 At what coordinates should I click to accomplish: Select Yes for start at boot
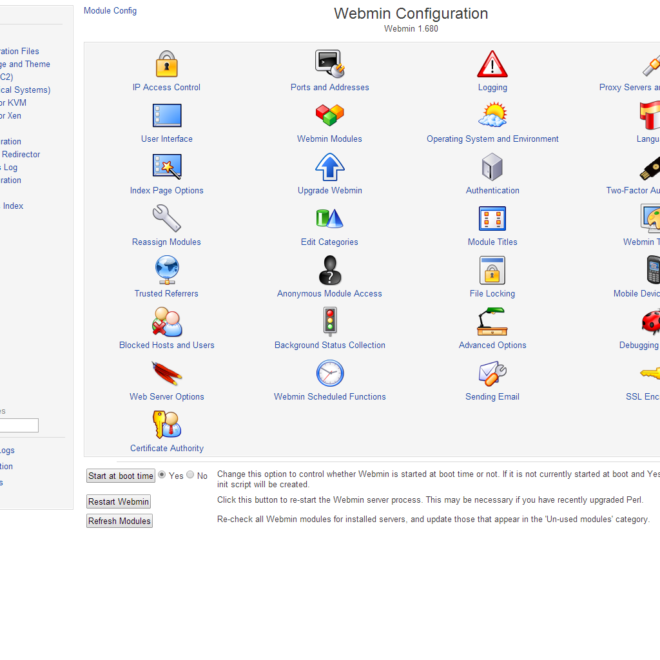point(162,475)
